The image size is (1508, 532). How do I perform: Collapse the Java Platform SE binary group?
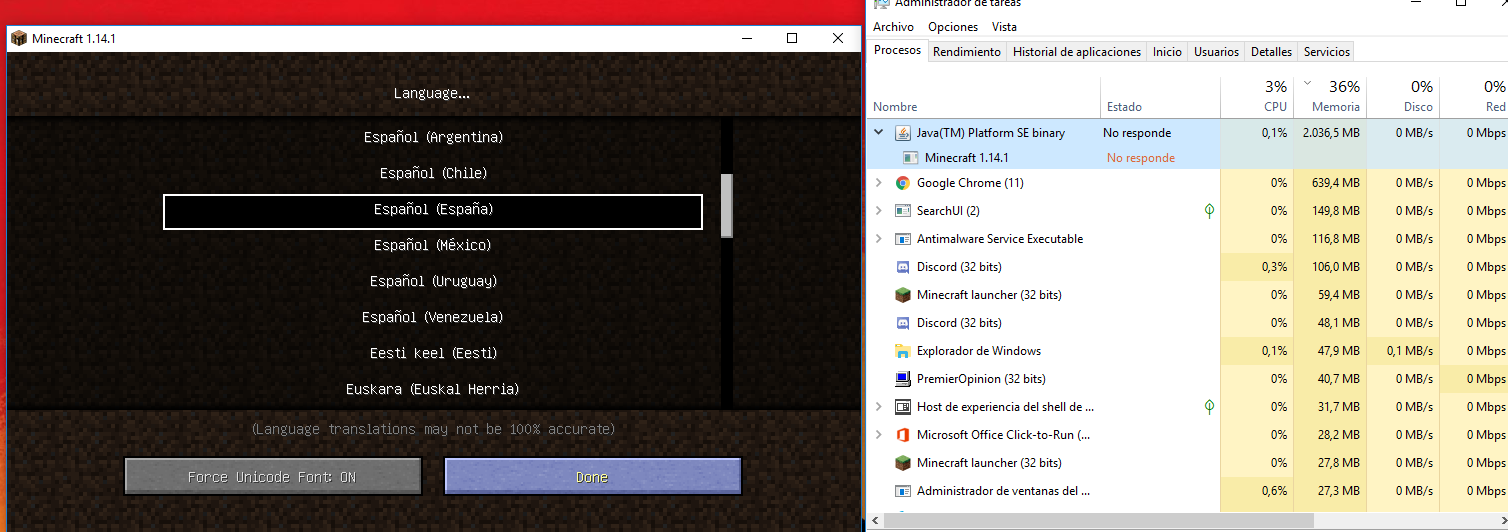(879, 132)
